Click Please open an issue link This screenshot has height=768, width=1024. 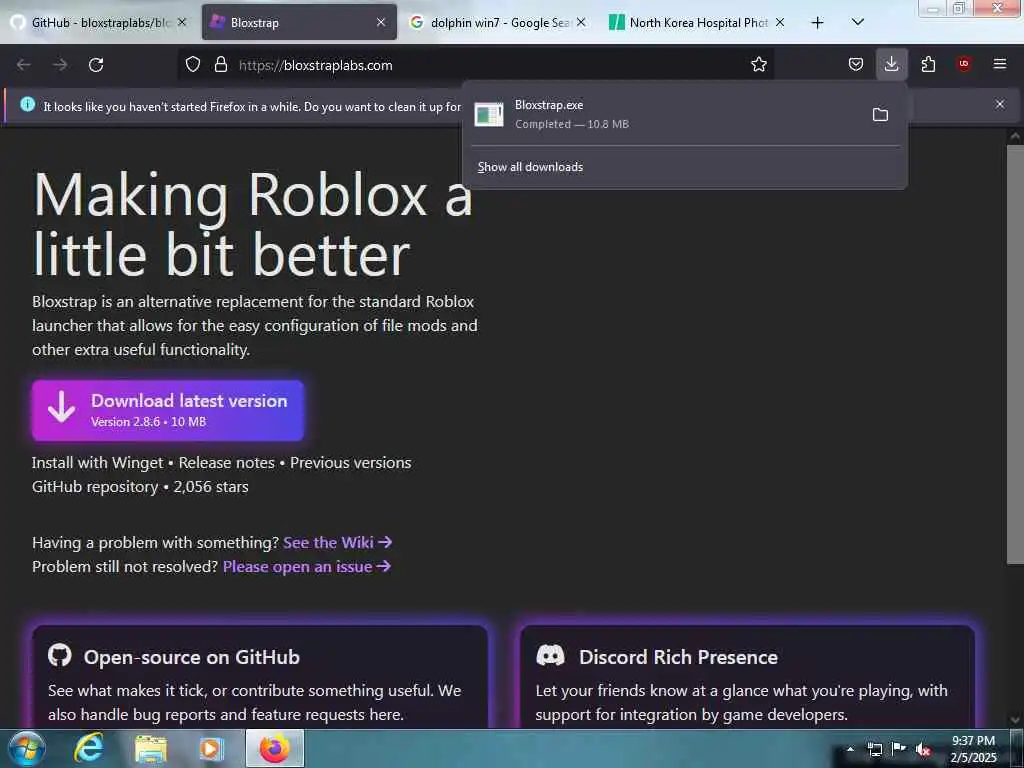pyautogui.click(x=307, y=566)
